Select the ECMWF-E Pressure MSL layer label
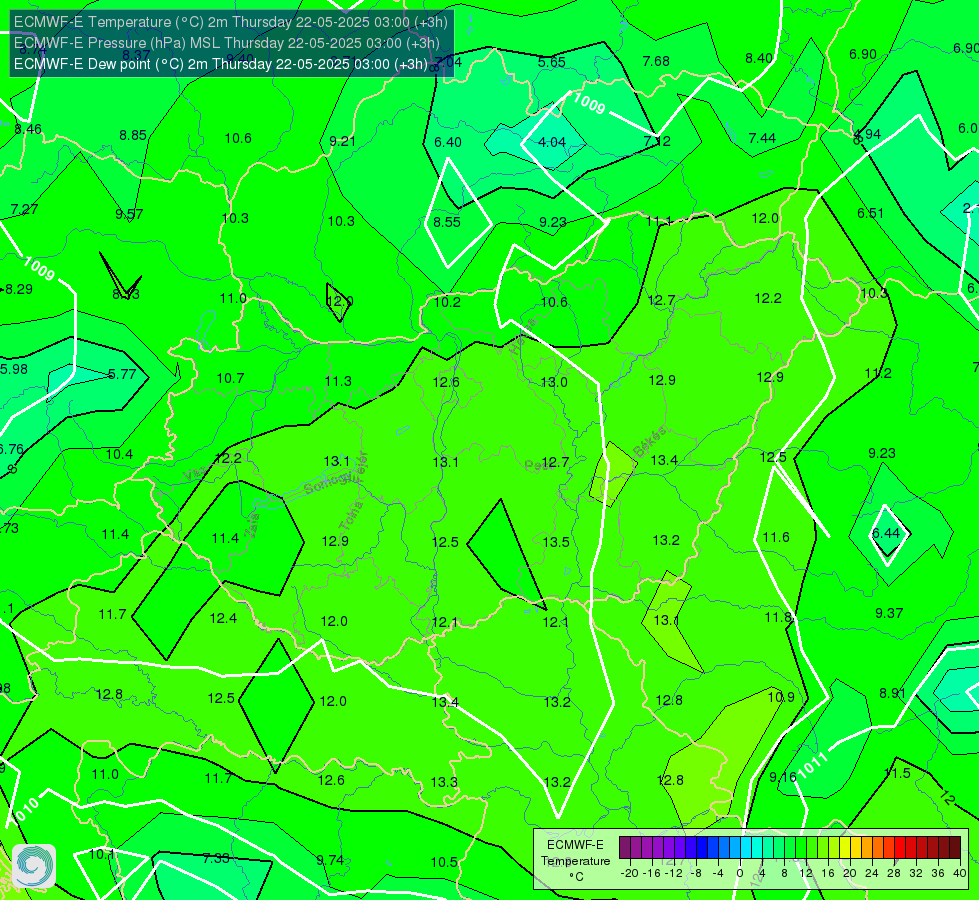979x900 pixels. coord(227,44)
